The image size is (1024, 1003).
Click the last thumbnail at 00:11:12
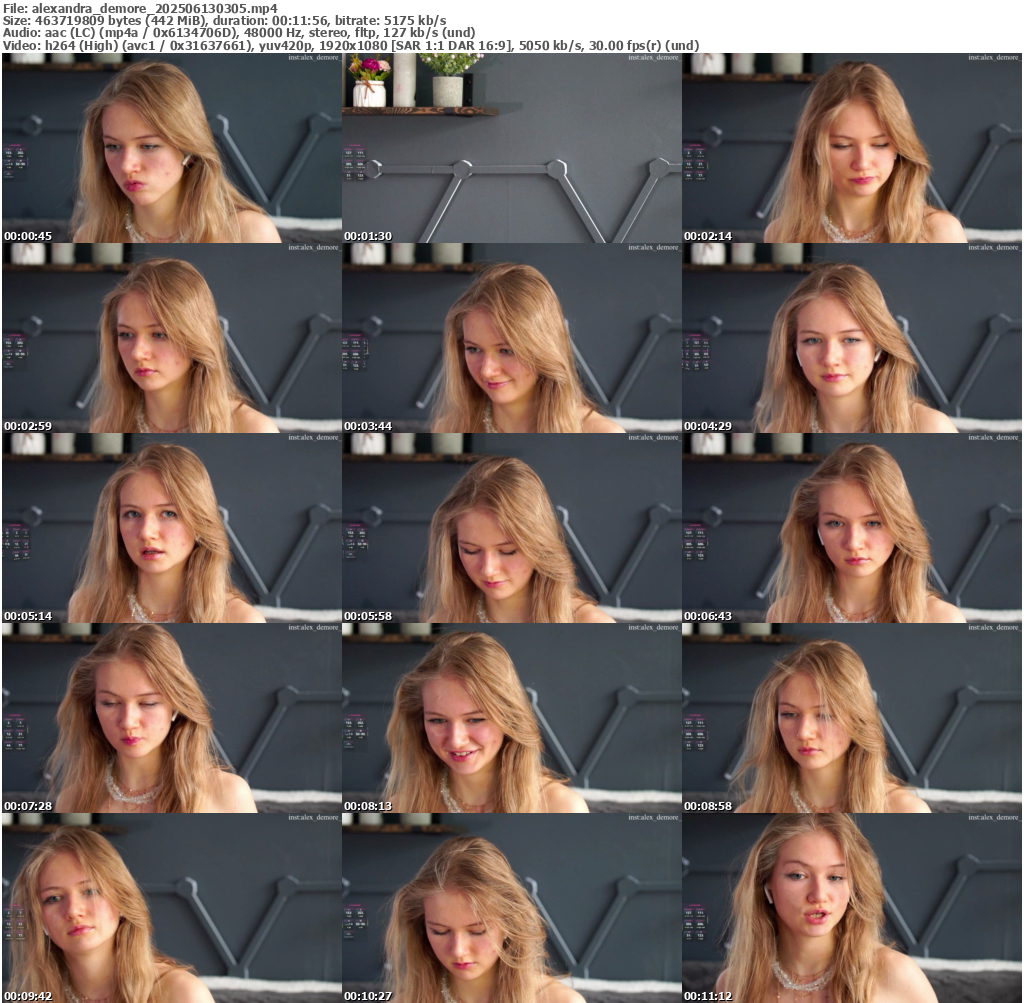(851, 908)
